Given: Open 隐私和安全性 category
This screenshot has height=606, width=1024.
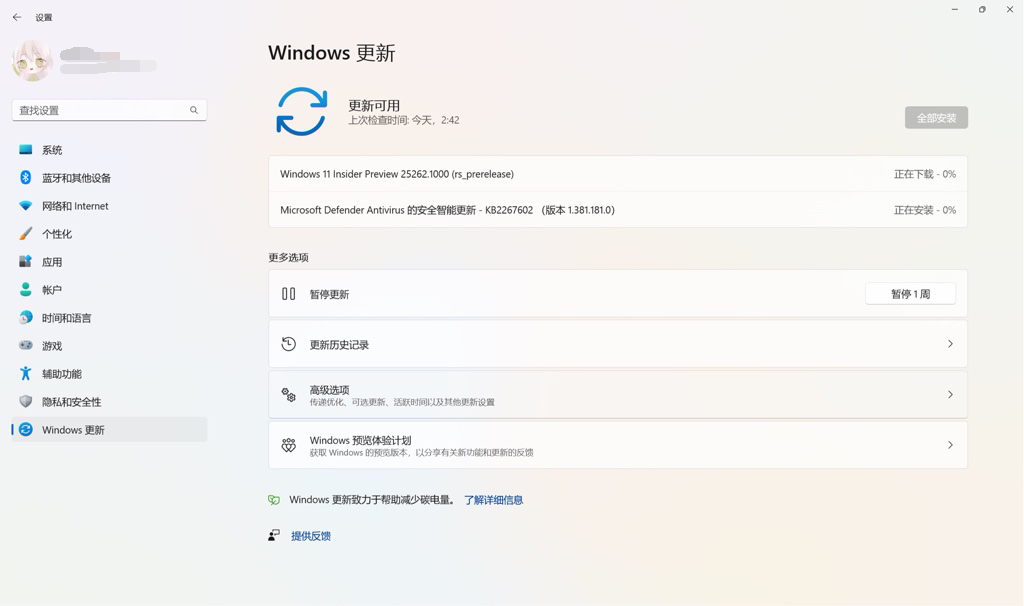Looking at the screenshot, I should 109,402.
